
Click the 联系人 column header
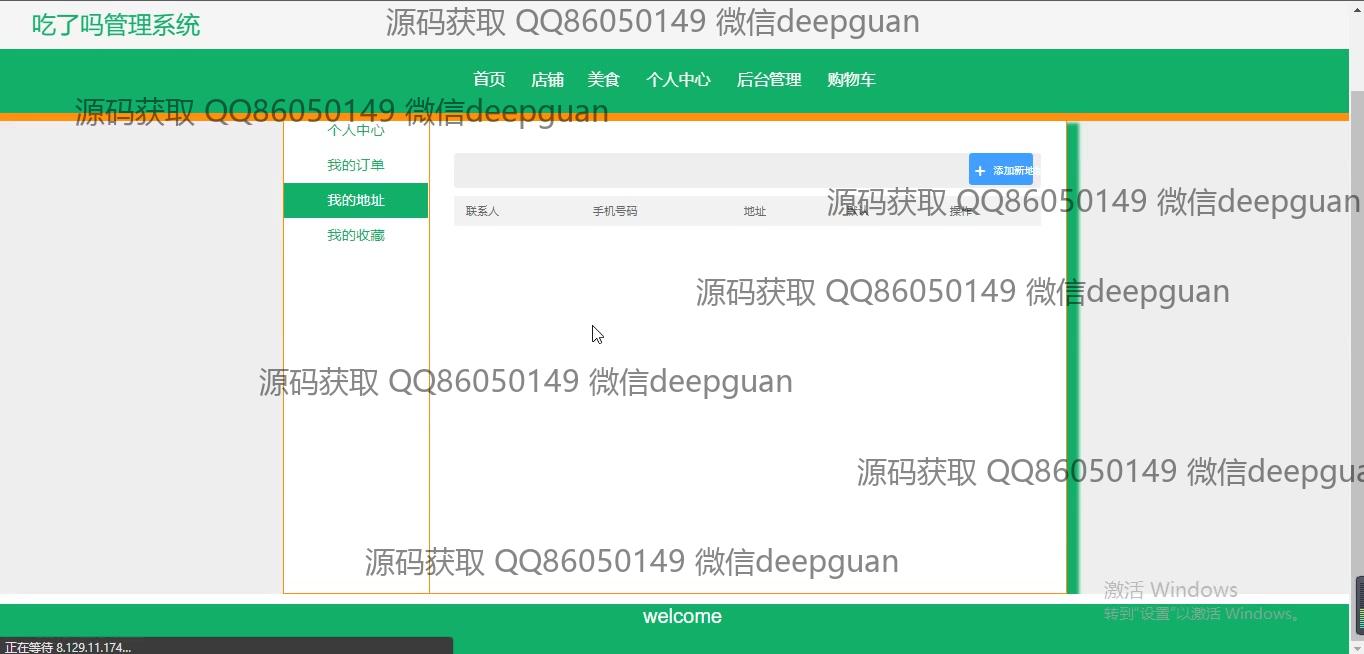(x=482, y=211)
